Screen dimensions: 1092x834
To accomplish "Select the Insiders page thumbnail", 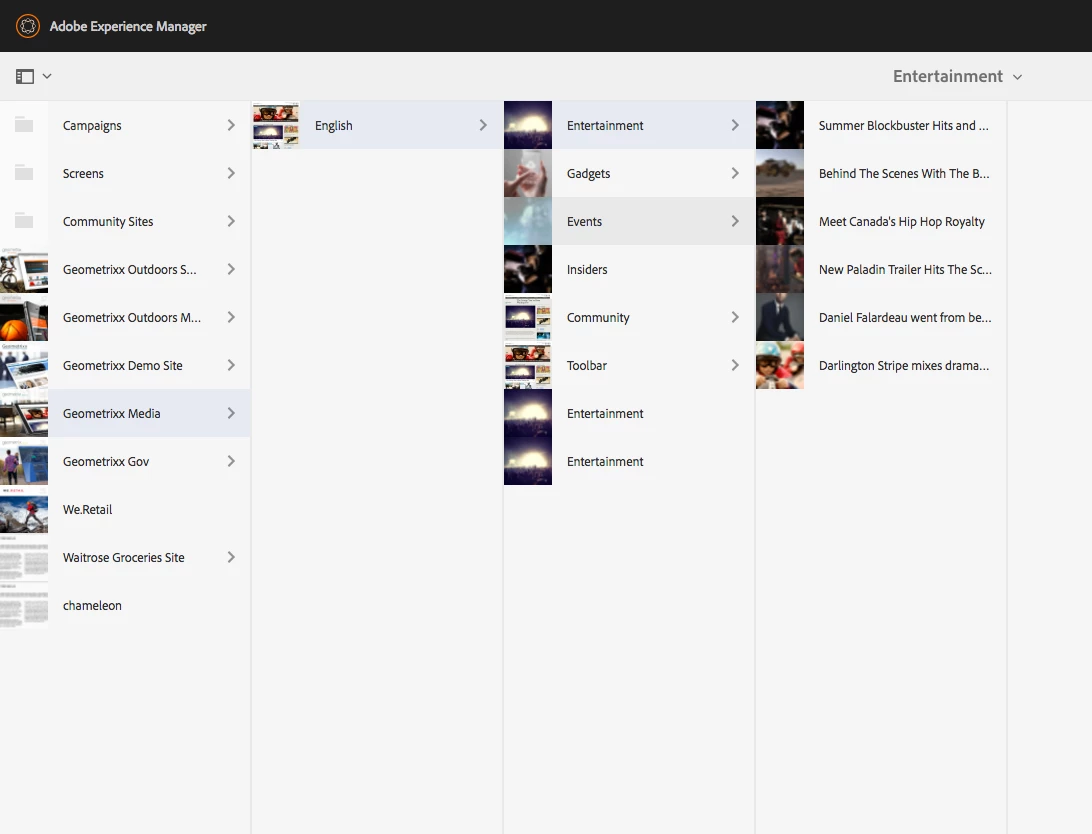I will click(528, 269).
